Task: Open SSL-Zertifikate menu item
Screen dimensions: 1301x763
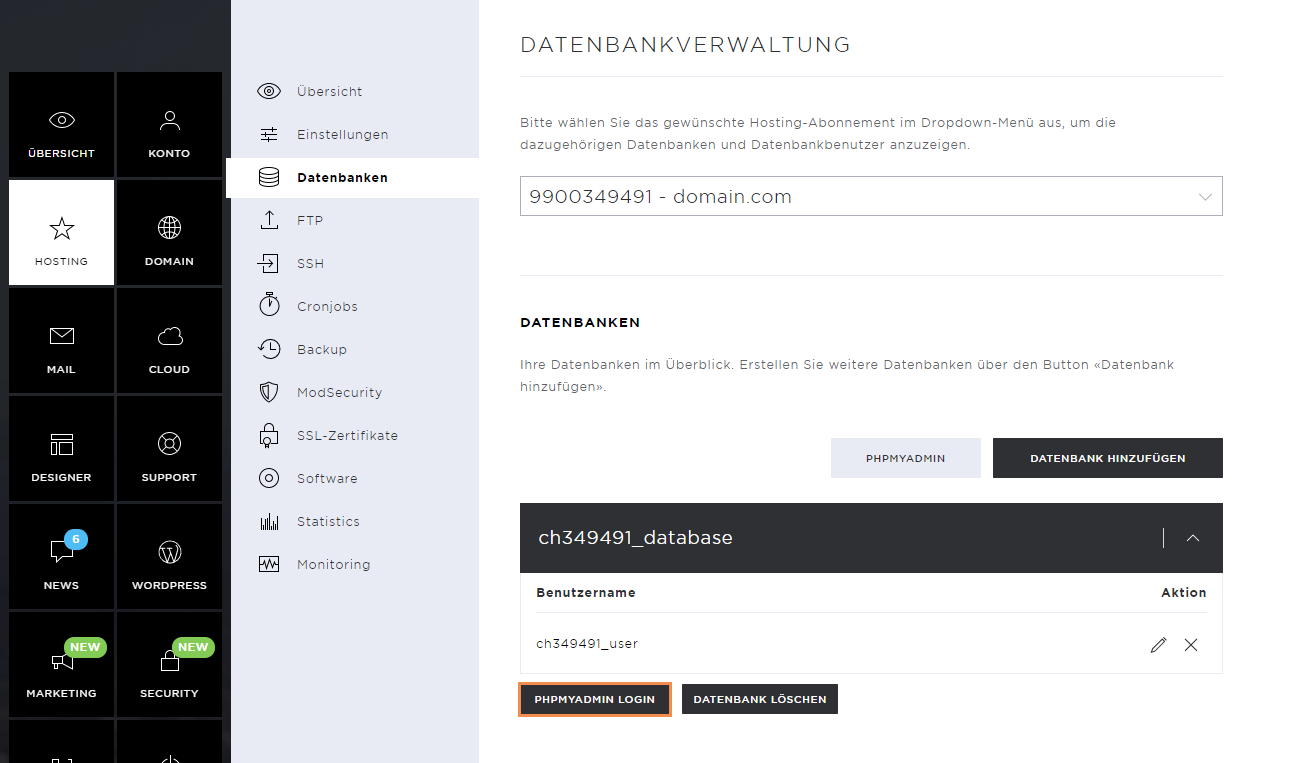Action: 348,435
